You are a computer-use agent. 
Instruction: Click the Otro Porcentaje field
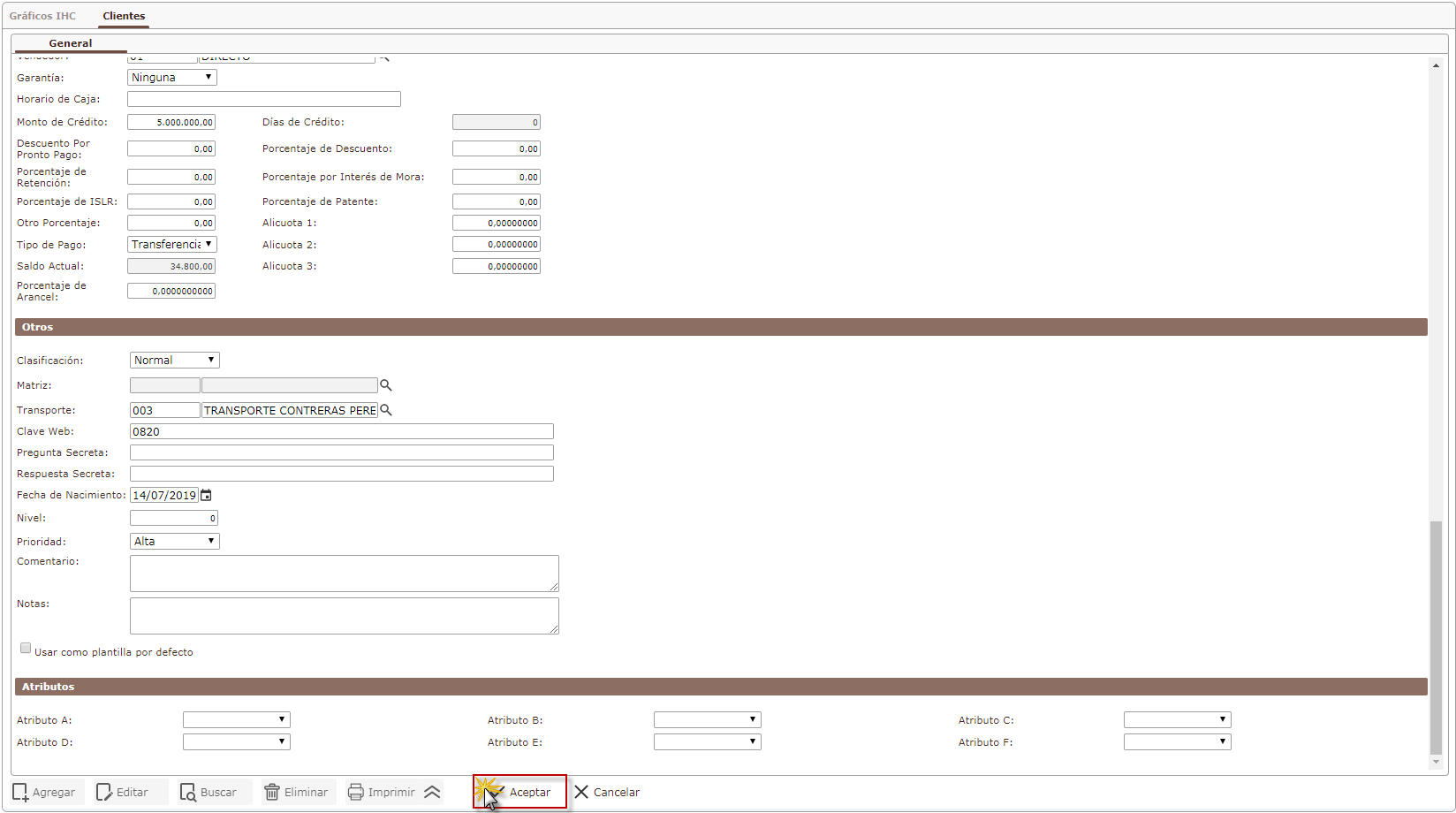coord(171,224)
